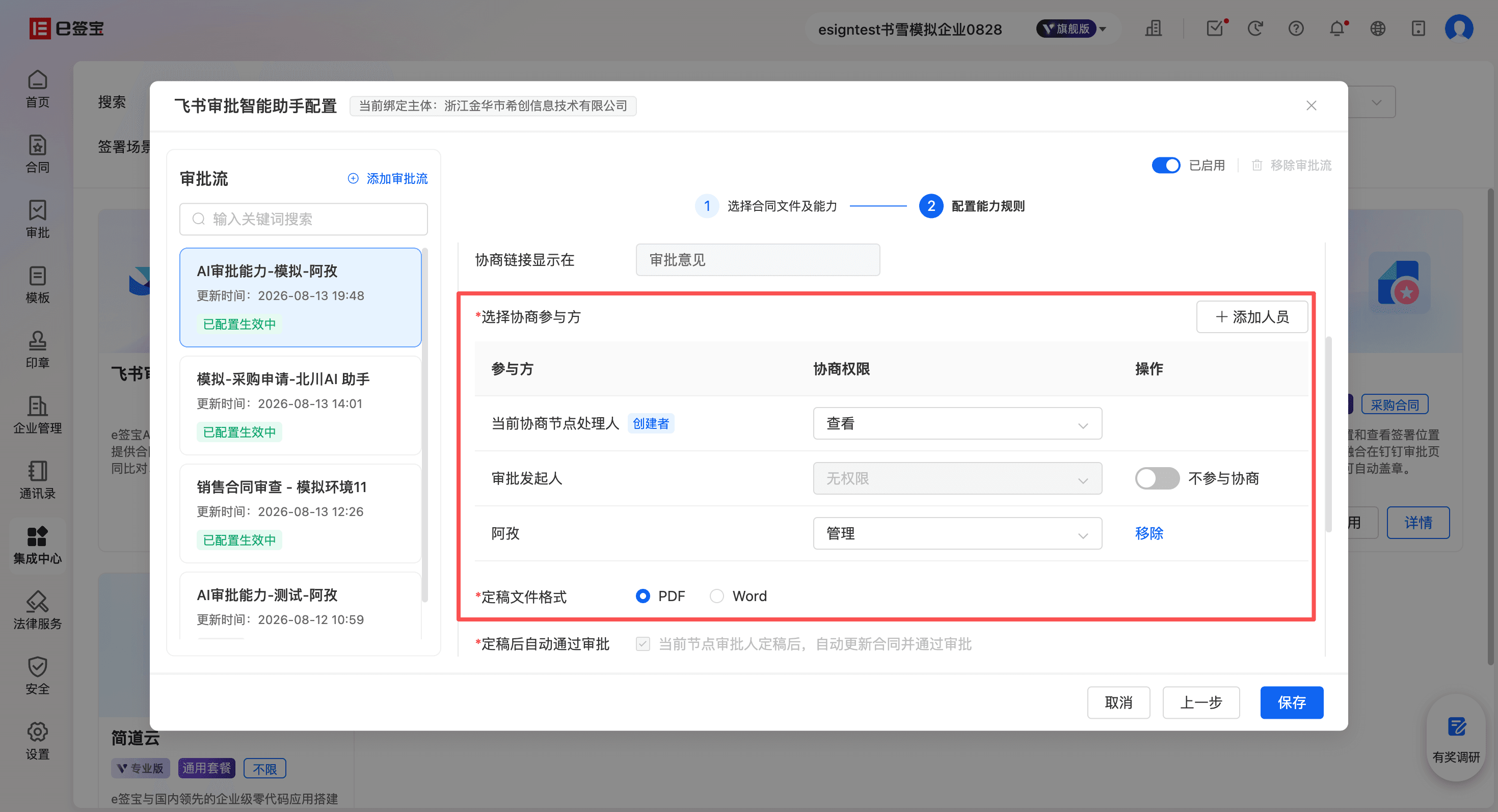Open 安全 security in the sidebar
Image resolution: width=1498 pixels, height=812 pixels.
point(37,675)
